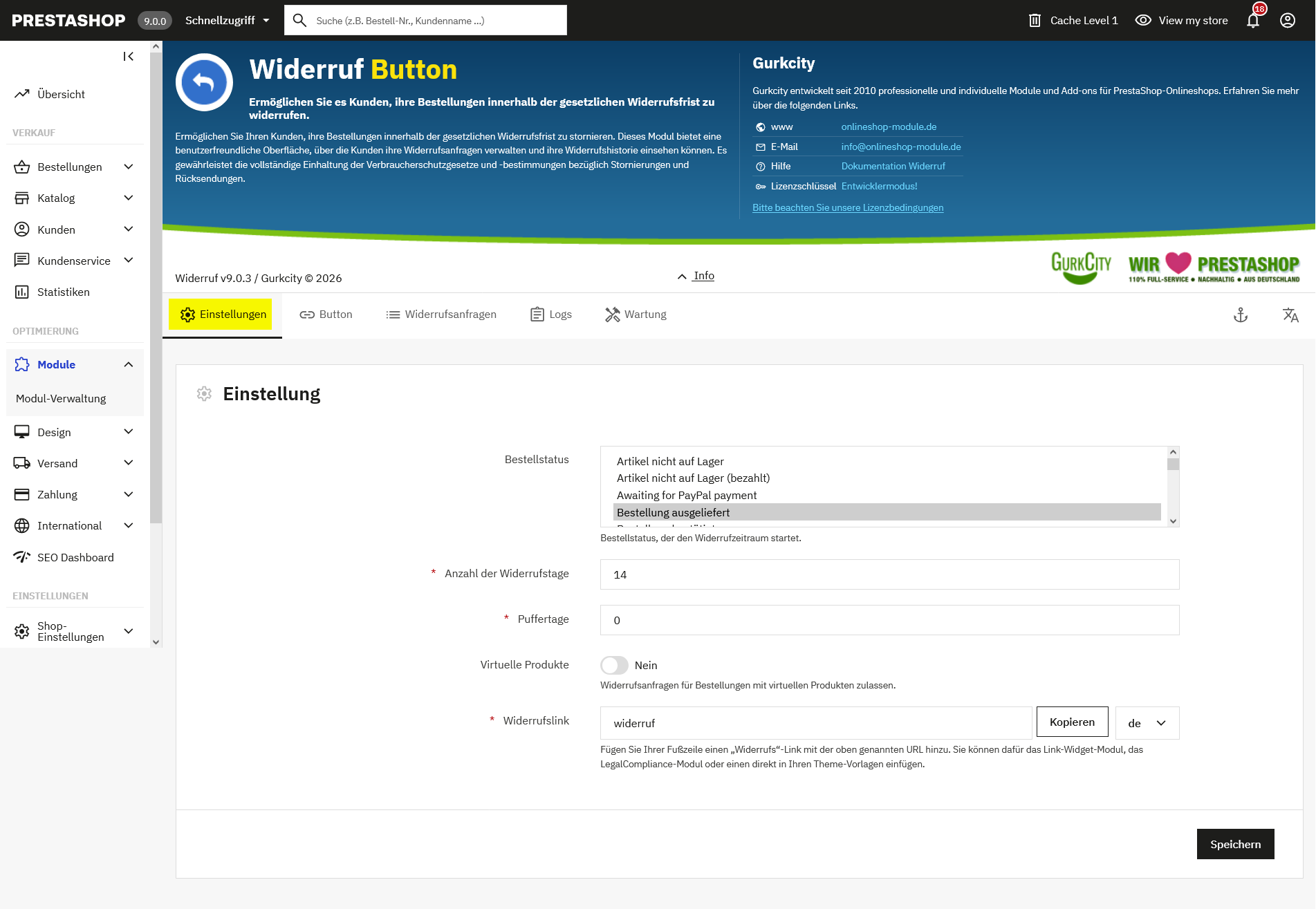Image resolution: width=1316 pixels, height=909 pixels.
Task: Click the info@onlineshop-module.de email link
Action: [x=901, y=147]
